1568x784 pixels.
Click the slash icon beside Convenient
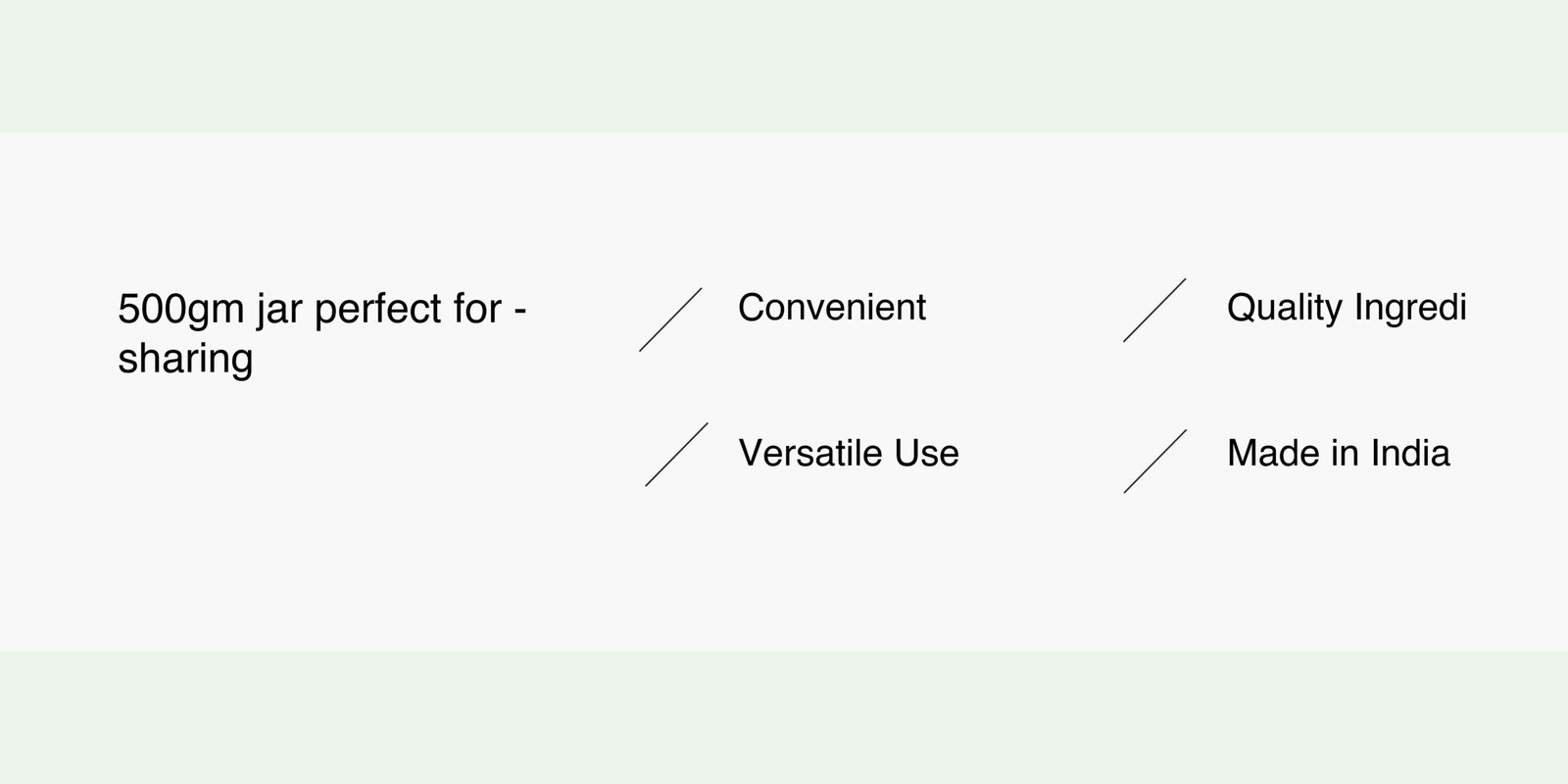coord(671,319)
